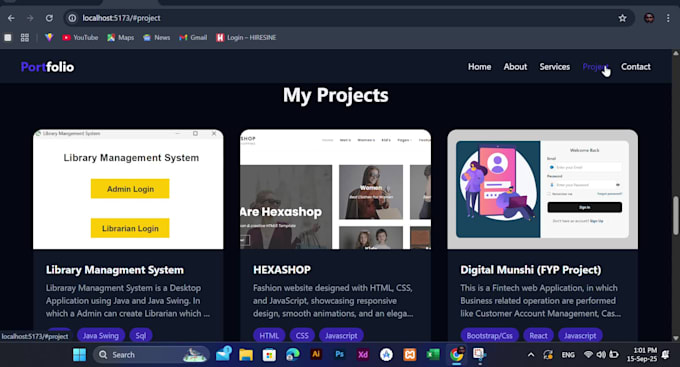Click the CSS tag
This screenshot has width=680, height=367.
click(302, 335)
